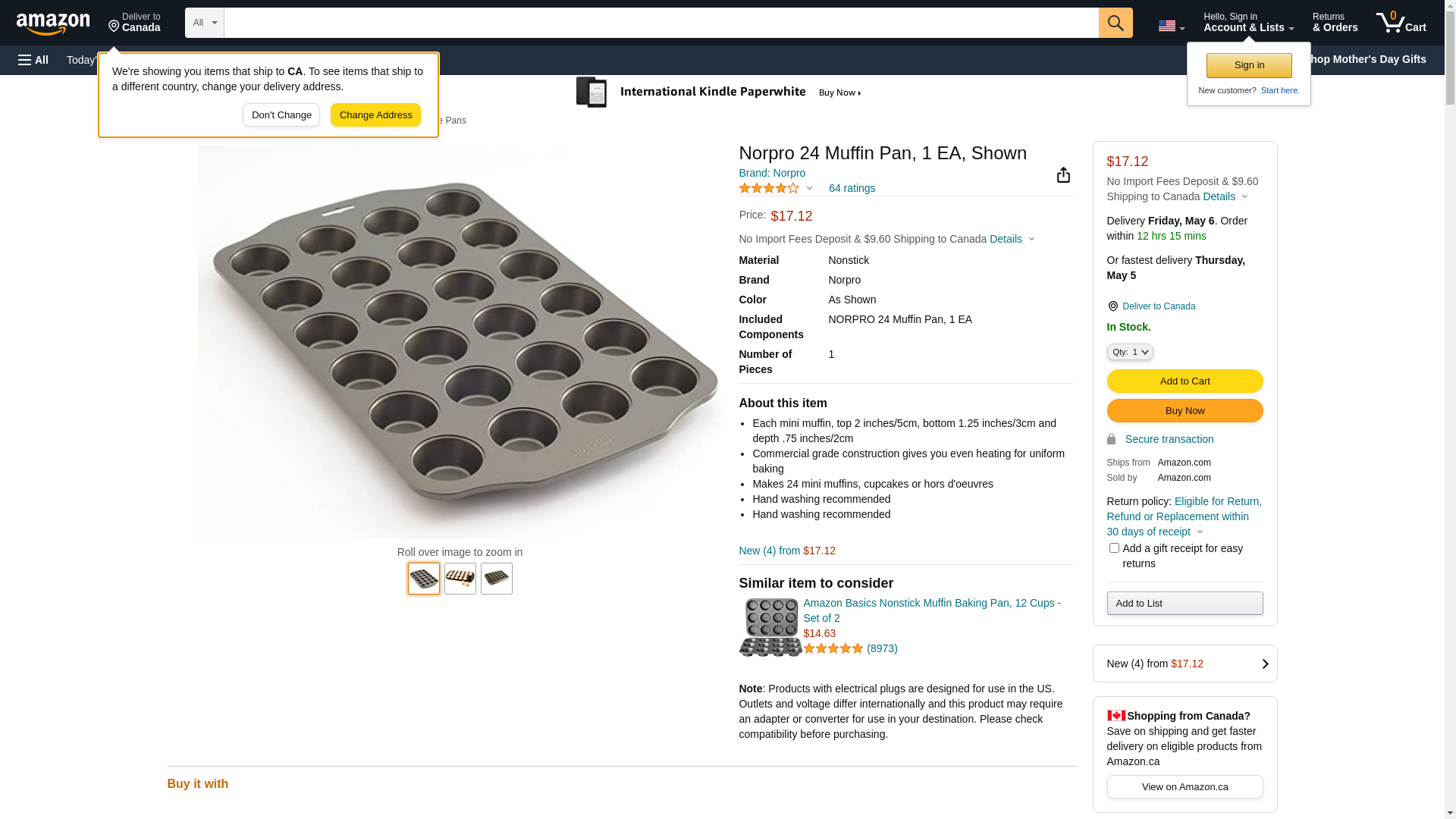The width and height of the screenshot is (1456, 819).
Task: Click in the search input field
Action: pos(661,23)
